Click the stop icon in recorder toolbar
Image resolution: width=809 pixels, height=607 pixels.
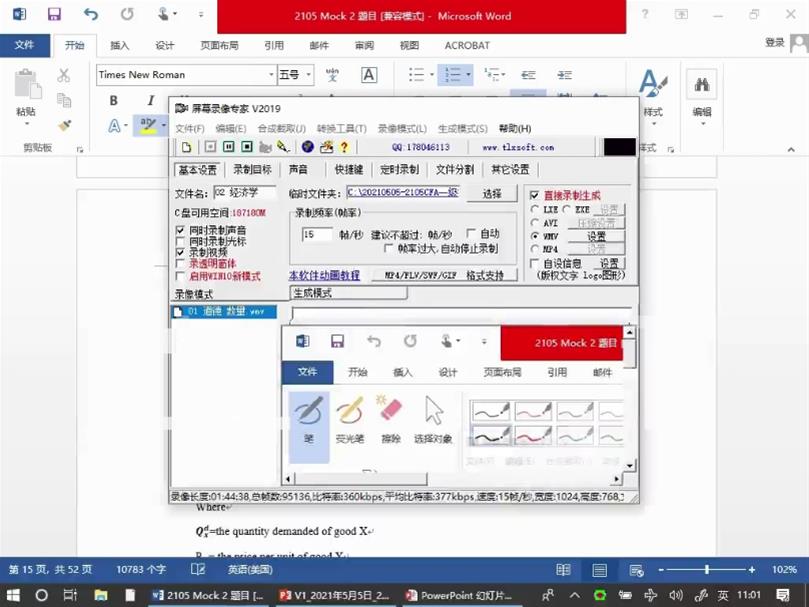[x=247, y=147]
